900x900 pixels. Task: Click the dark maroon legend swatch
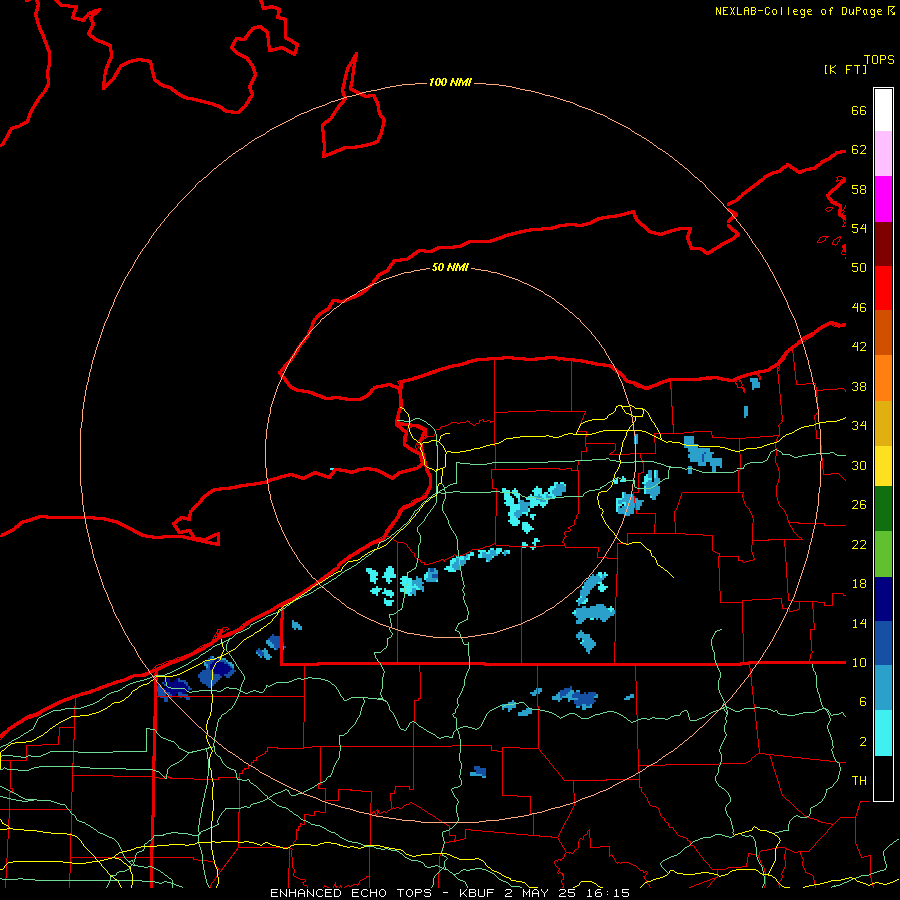point(883,244)
